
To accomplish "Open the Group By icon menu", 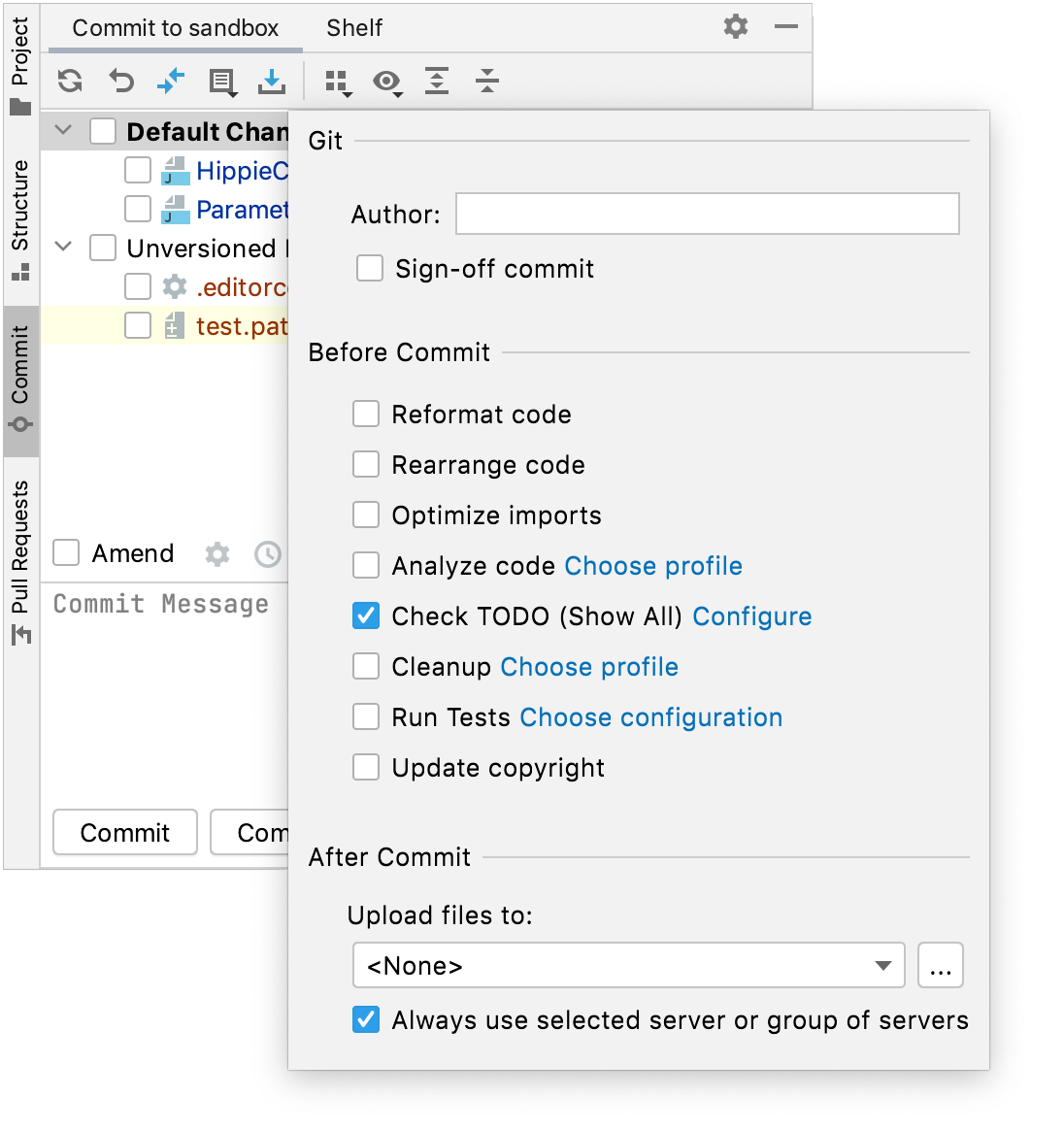I will click(338, 83).
